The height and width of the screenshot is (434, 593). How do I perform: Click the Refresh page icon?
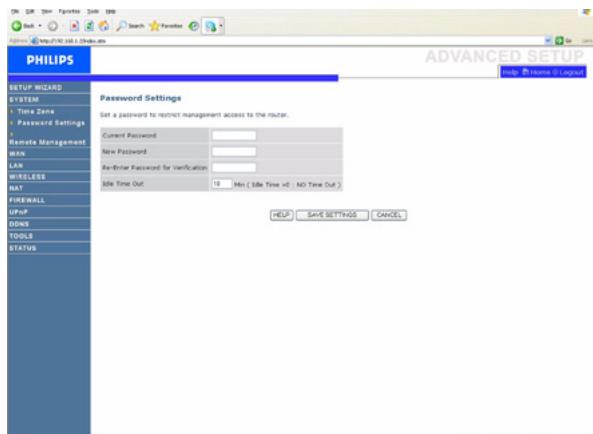click(x=89, y=26)
